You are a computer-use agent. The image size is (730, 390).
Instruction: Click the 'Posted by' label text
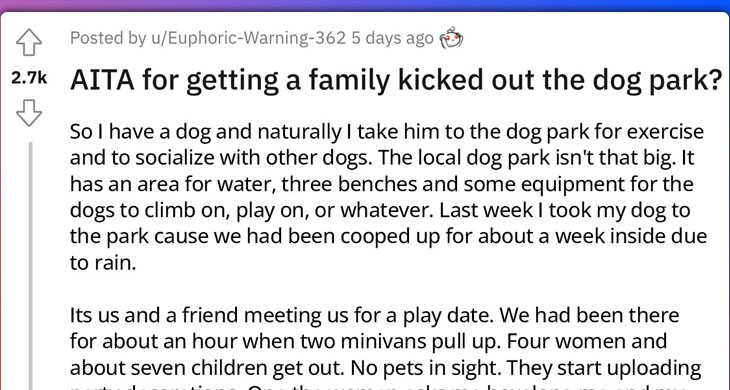108,38
